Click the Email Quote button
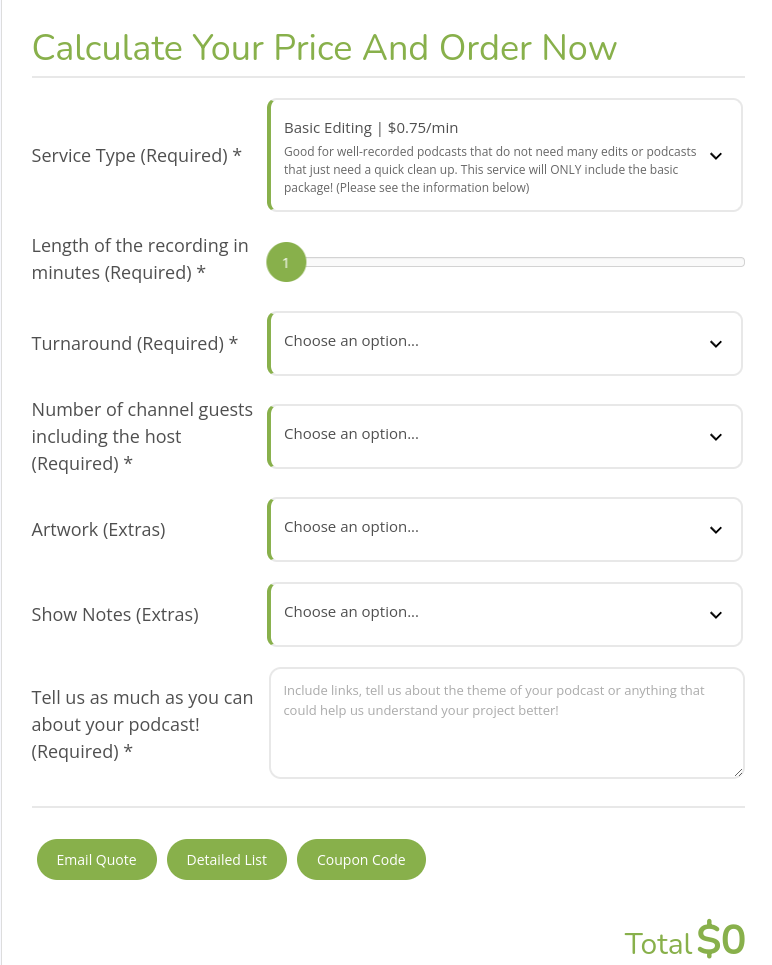 (97, 860)
